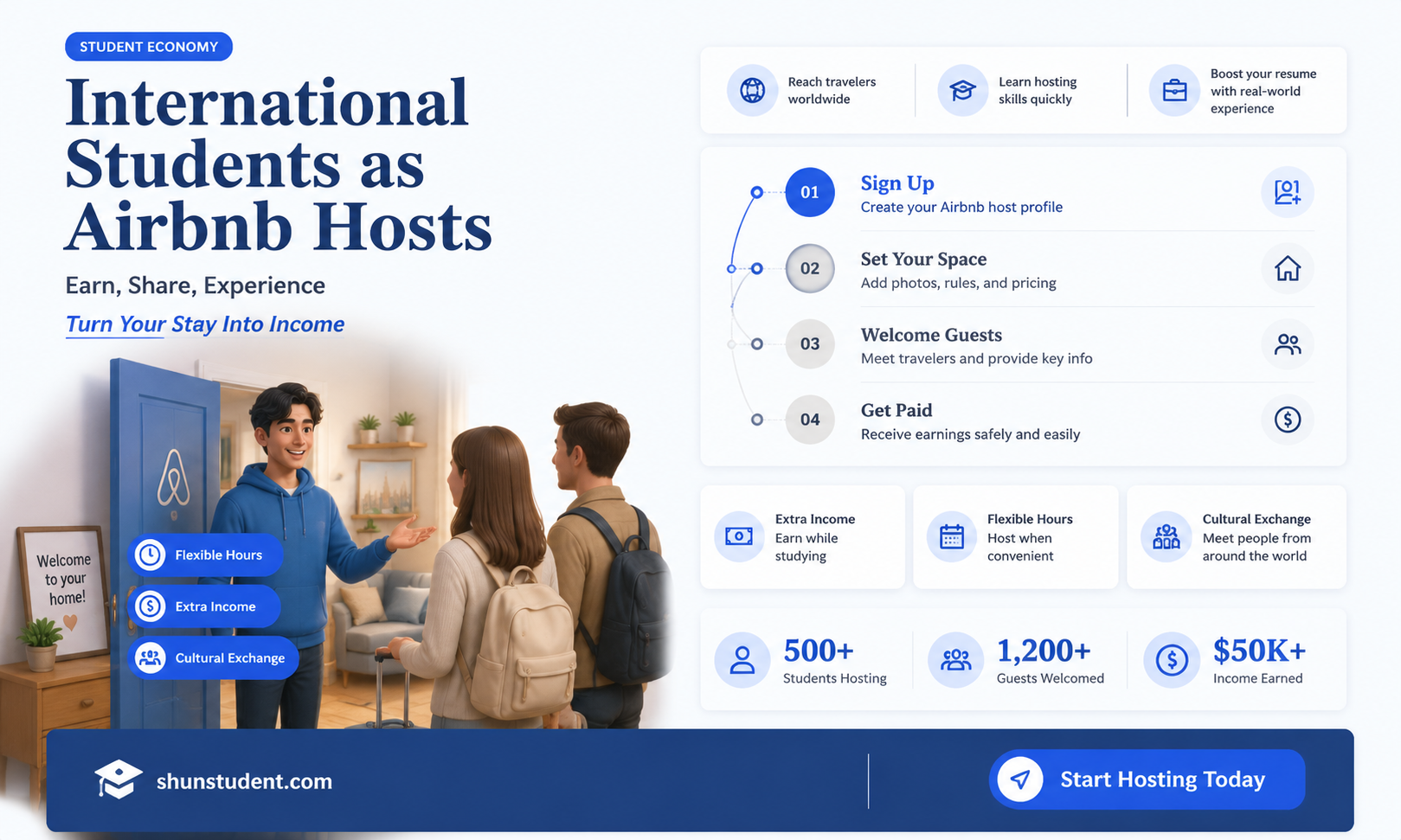Click the $50K+ statistic number
The width and height of the screenshot is (1401, 840).
[x=1259, y=651]
